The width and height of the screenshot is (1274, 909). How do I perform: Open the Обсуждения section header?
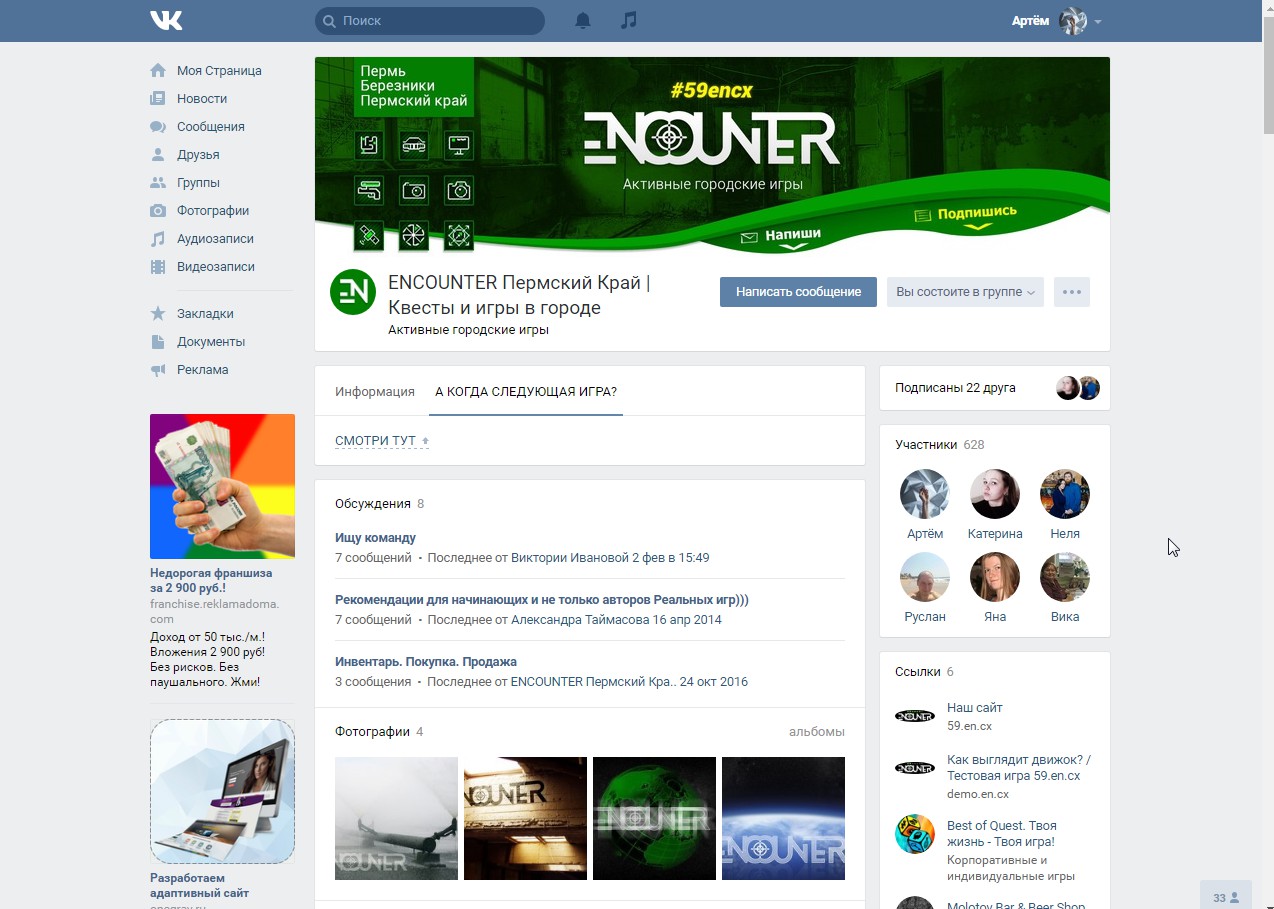coord(373,504)
